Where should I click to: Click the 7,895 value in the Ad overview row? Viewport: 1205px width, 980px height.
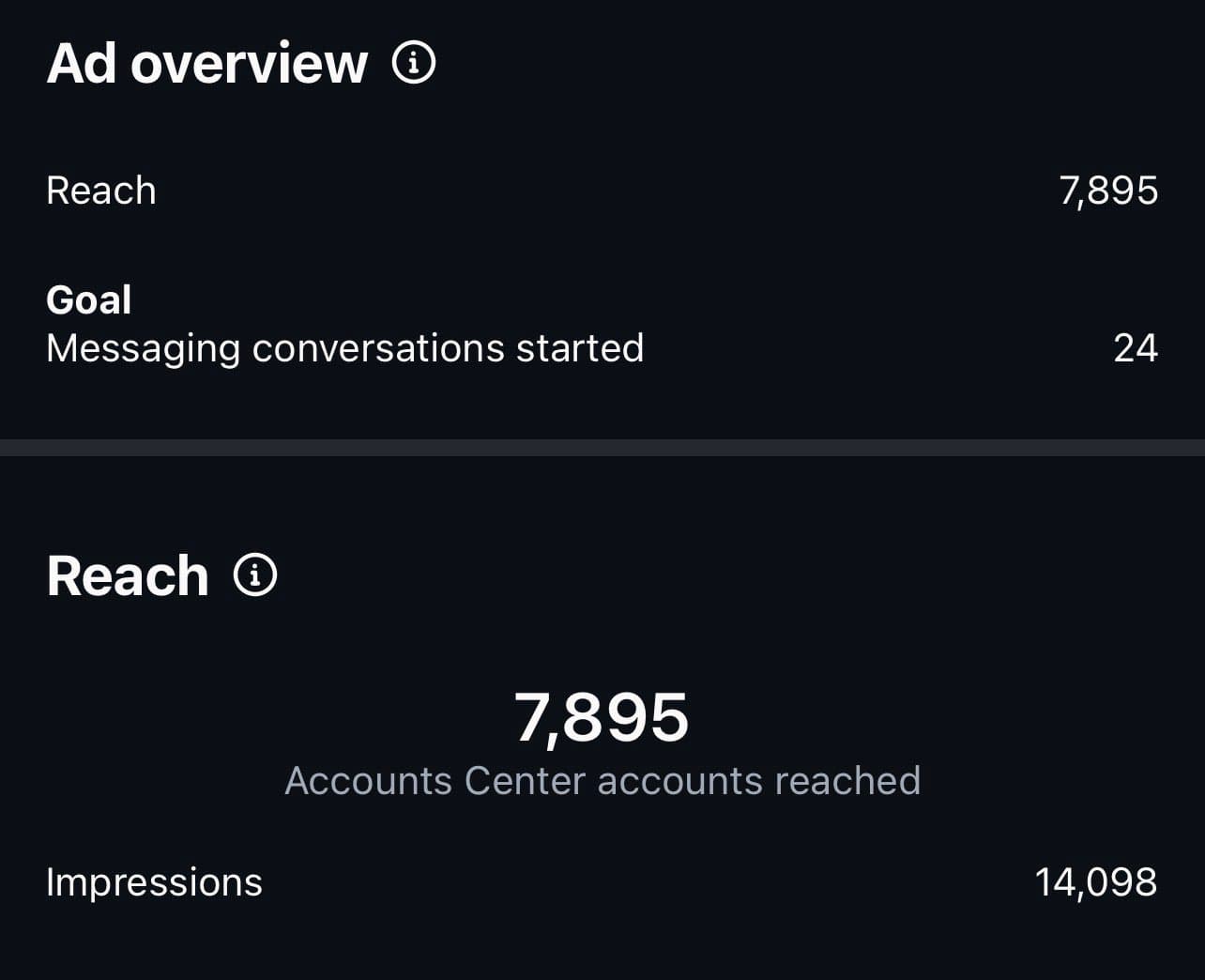(1108, 191)
